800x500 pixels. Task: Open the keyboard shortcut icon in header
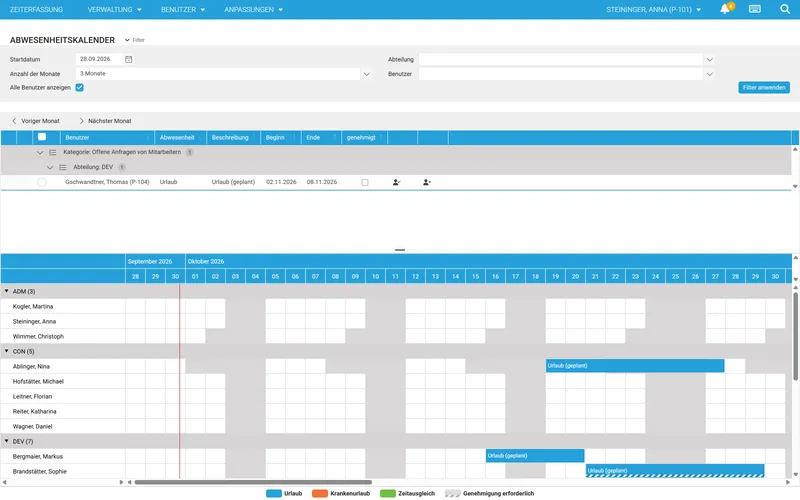tap(755, 9)
